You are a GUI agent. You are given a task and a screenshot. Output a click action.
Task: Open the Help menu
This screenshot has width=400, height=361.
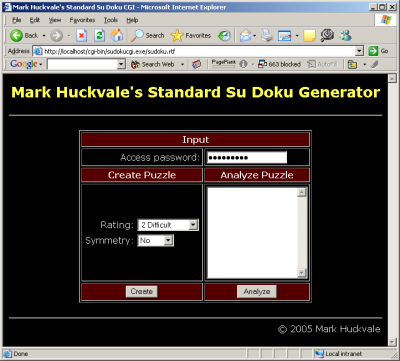click(132, 20)
